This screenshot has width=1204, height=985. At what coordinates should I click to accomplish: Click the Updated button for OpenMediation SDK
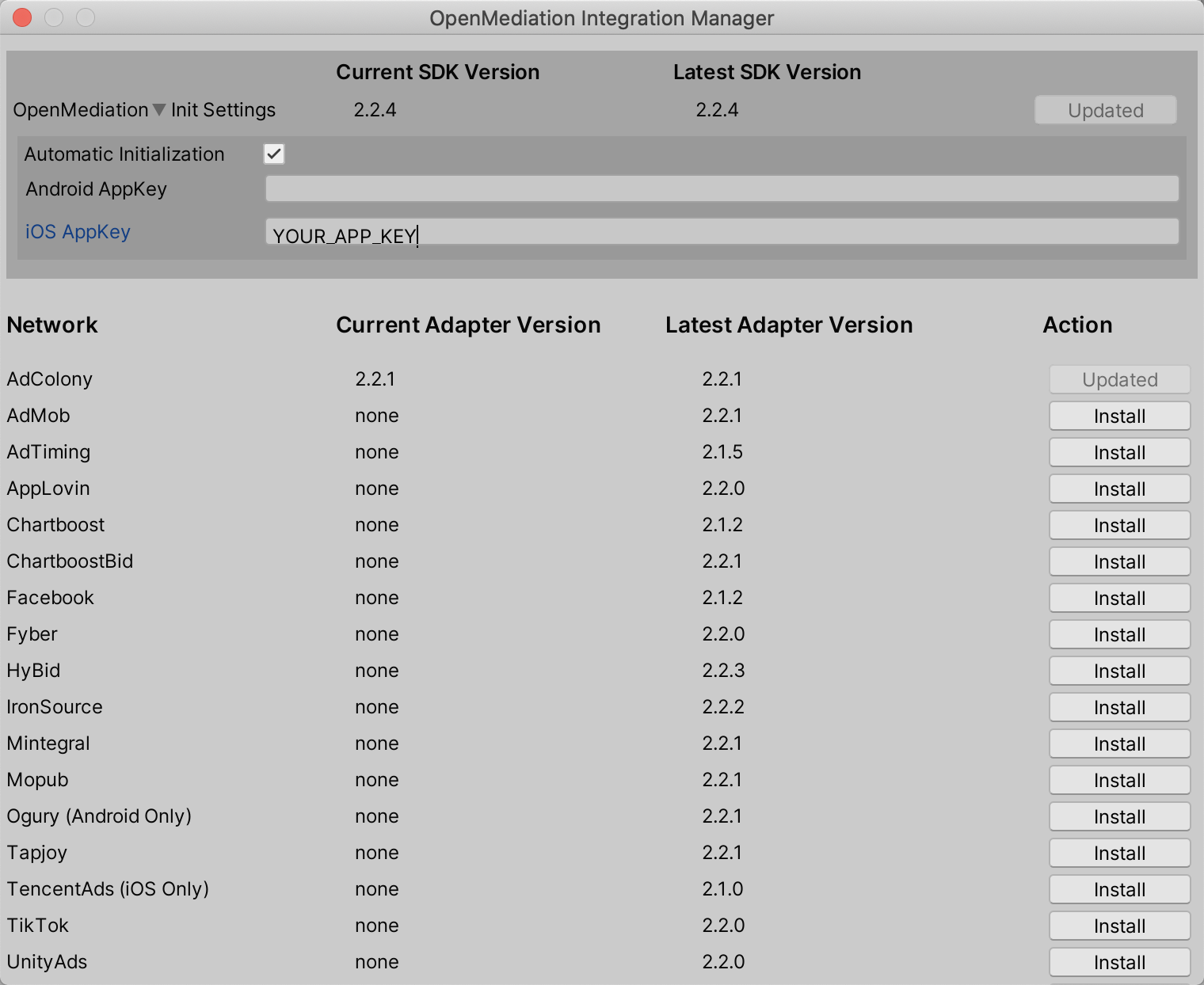point(1105,110)
